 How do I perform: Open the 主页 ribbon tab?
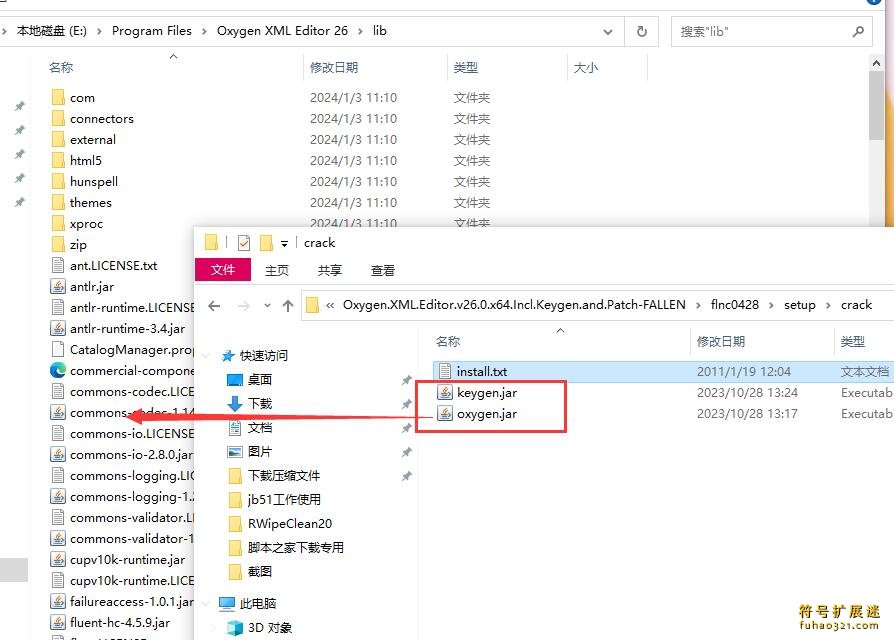click(277, 270)
